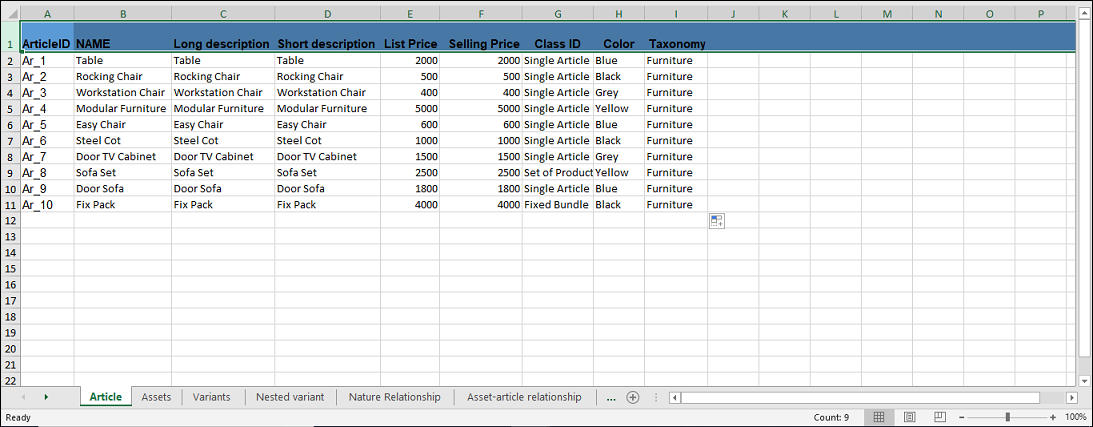Open the Nested variant sheet tab
Screen dimensions: 1093x427
290,397
